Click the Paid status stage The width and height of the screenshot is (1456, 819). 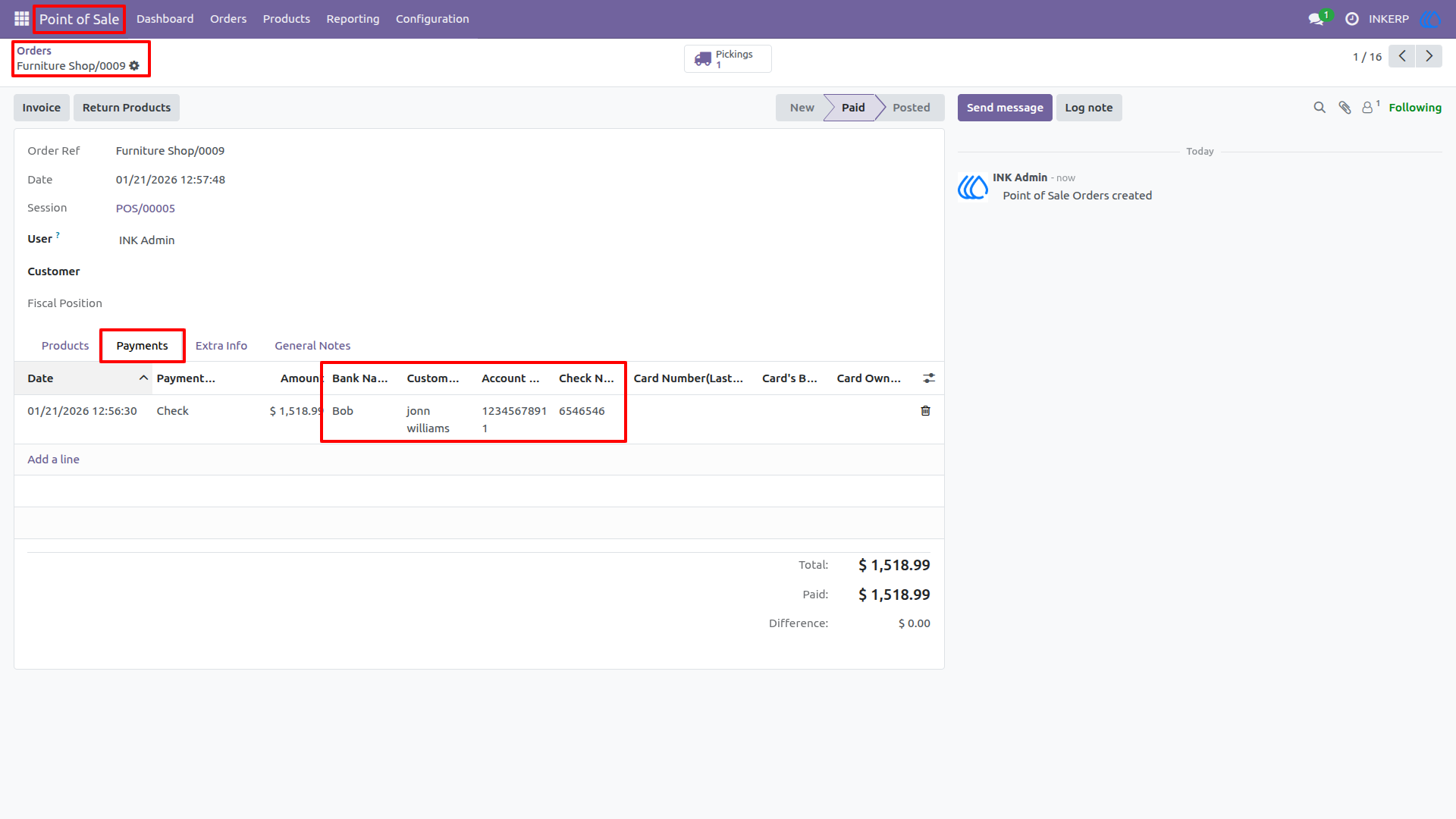click(853, 108)
